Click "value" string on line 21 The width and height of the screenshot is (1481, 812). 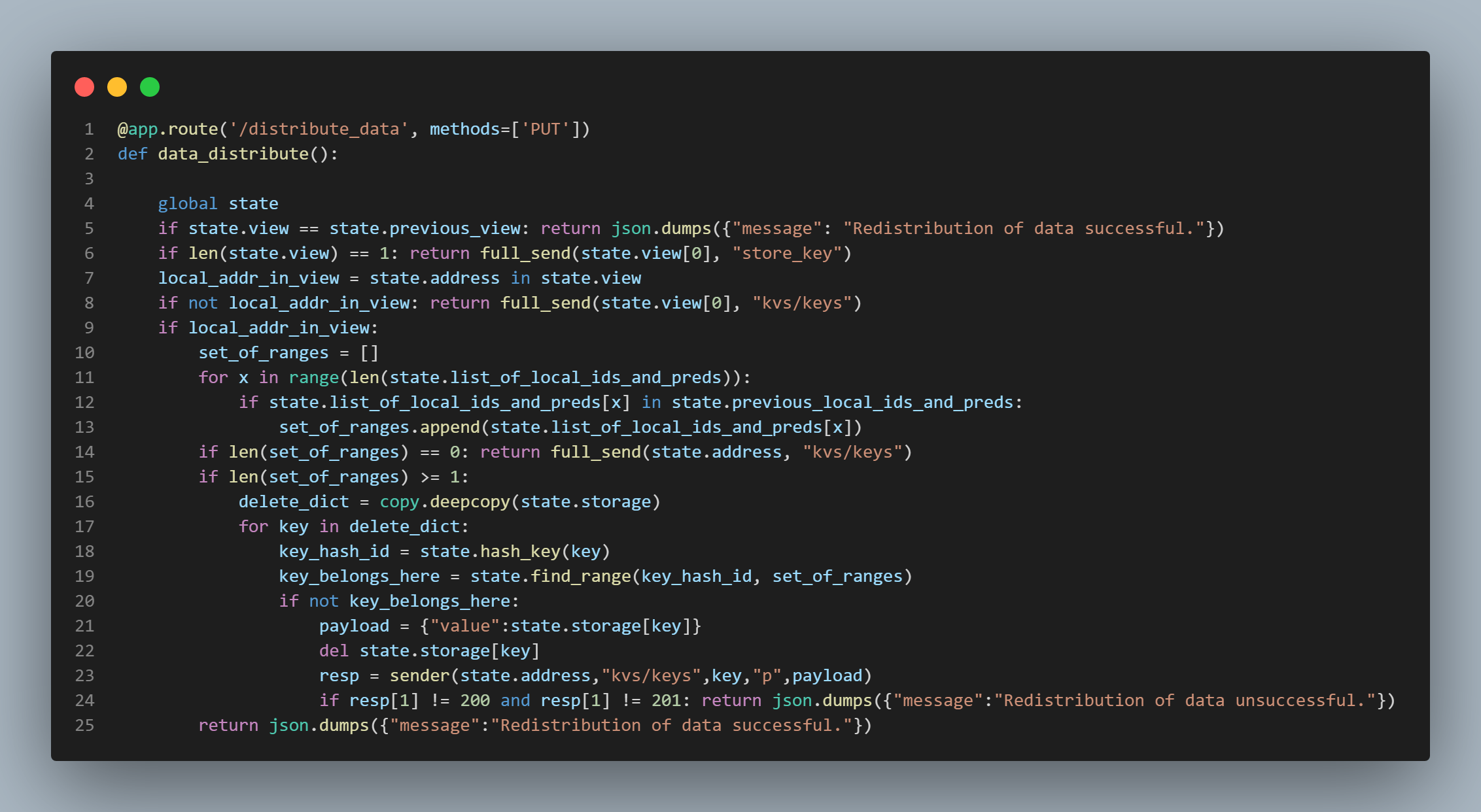[465, 626]
